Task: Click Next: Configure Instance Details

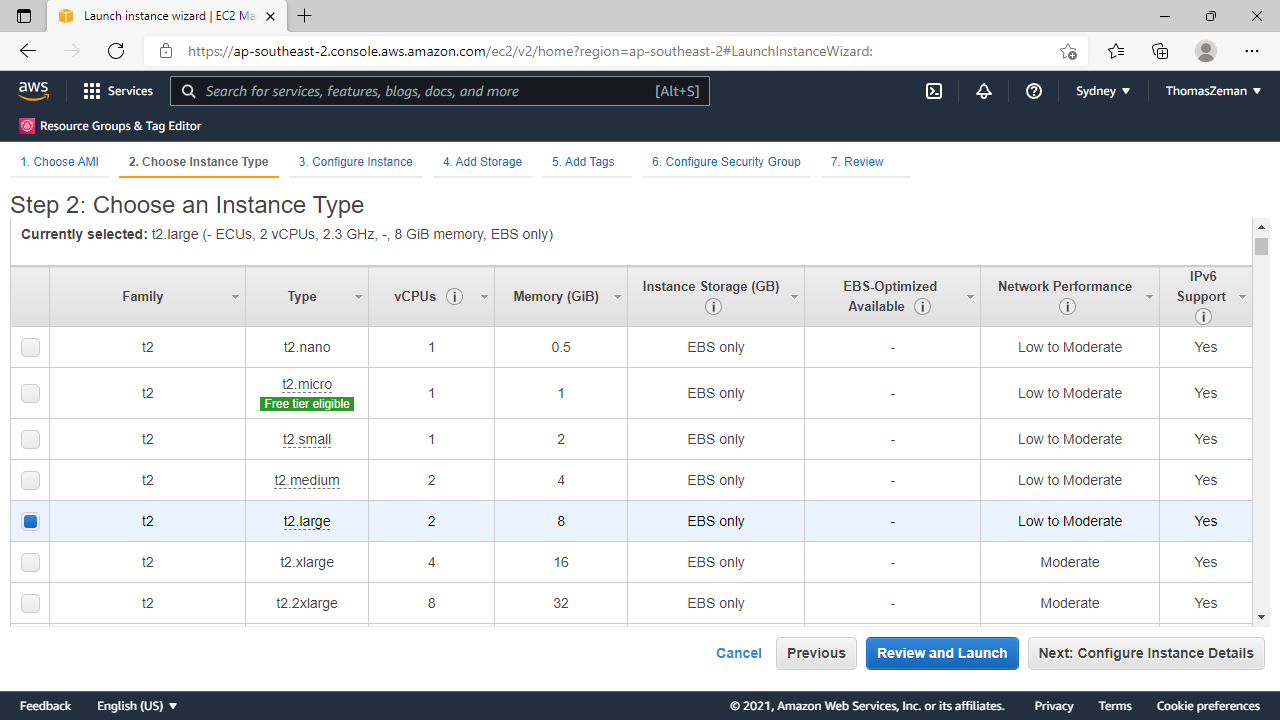Action: 1146,653
